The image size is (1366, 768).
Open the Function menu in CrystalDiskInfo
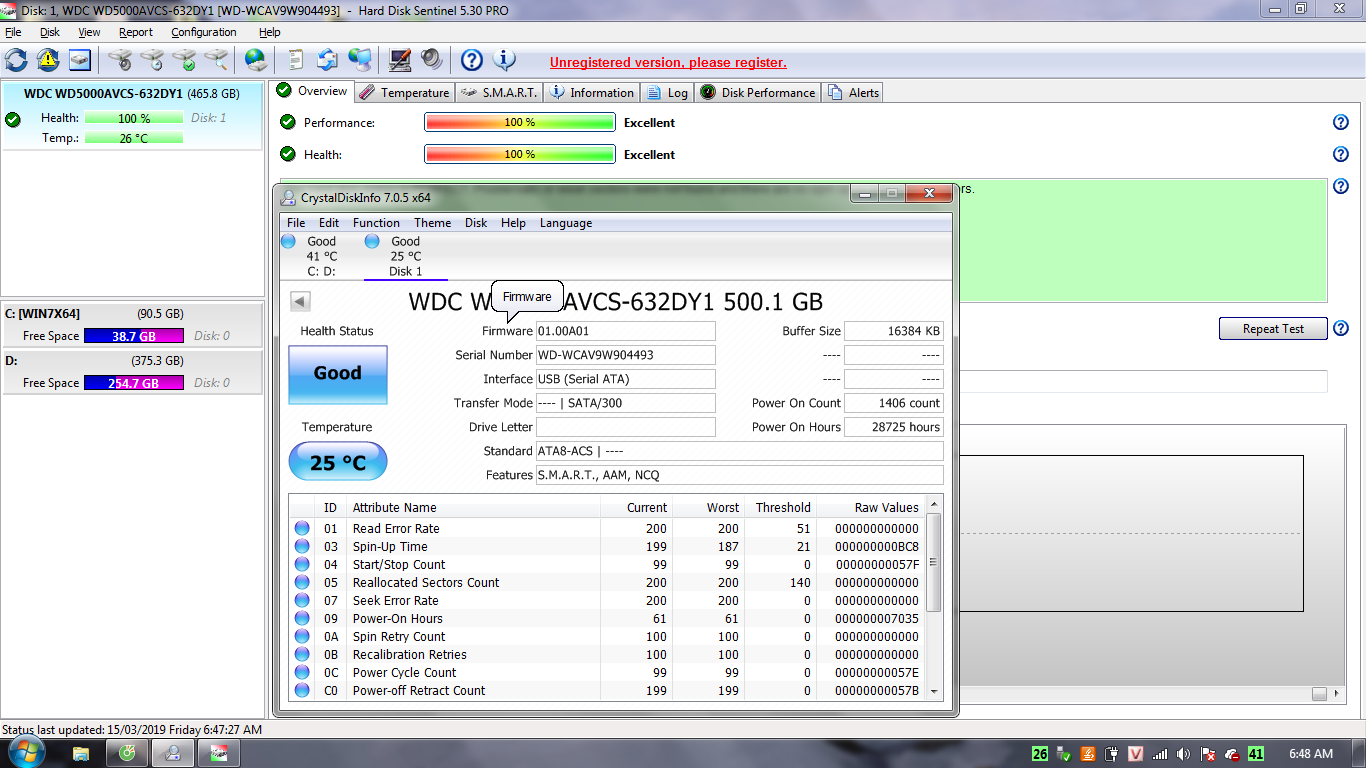coord(376,223)
